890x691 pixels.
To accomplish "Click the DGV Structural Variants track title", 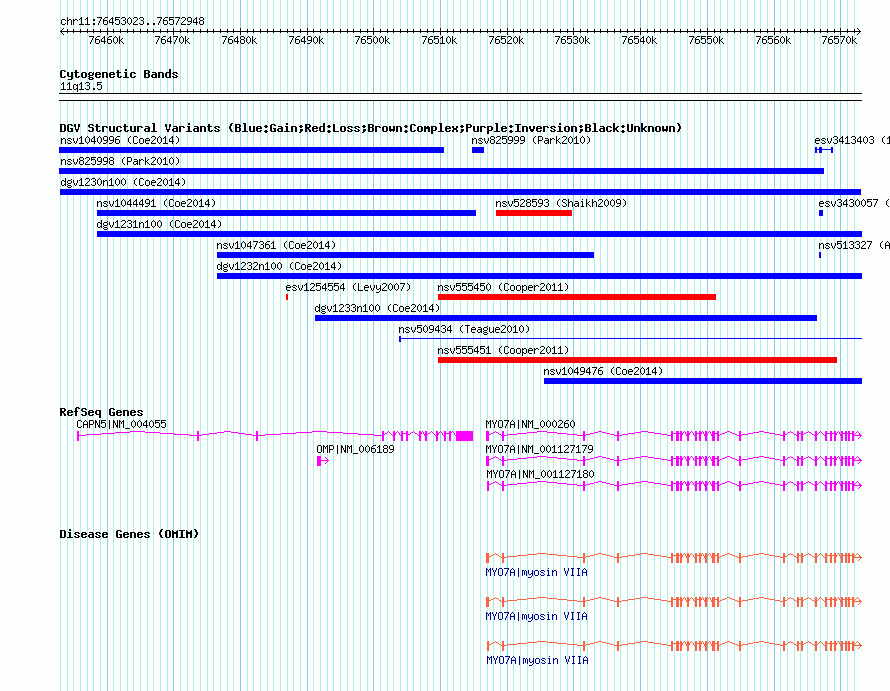I will click(371, 128).
